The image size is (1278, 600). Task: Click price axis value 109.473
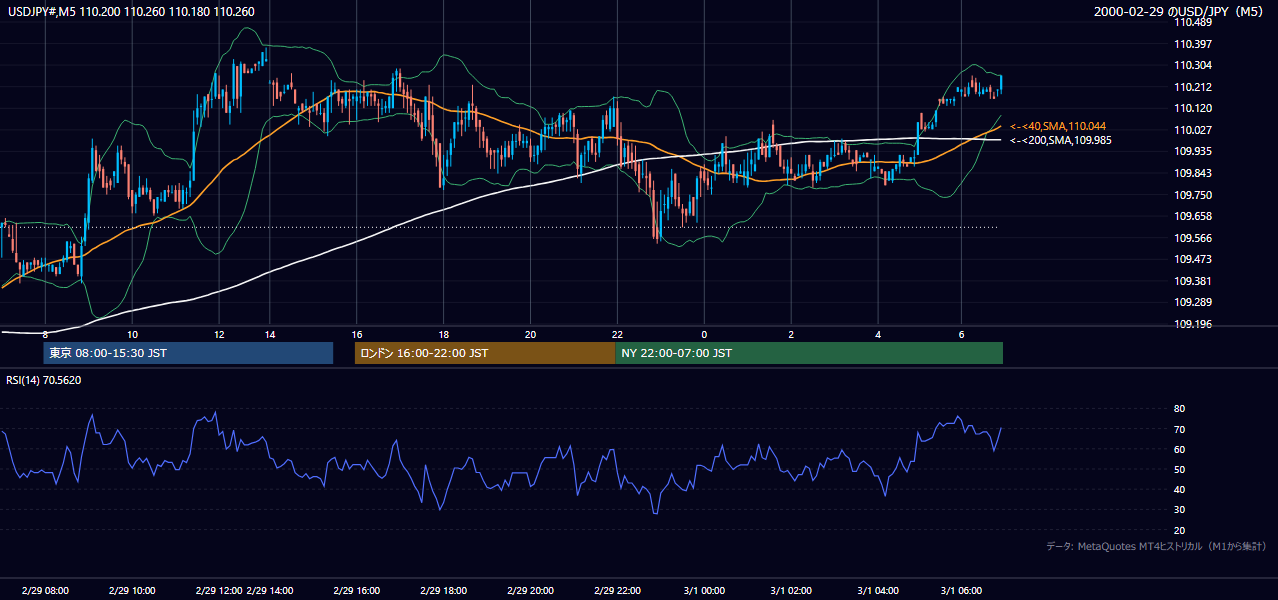[1192, 259]
